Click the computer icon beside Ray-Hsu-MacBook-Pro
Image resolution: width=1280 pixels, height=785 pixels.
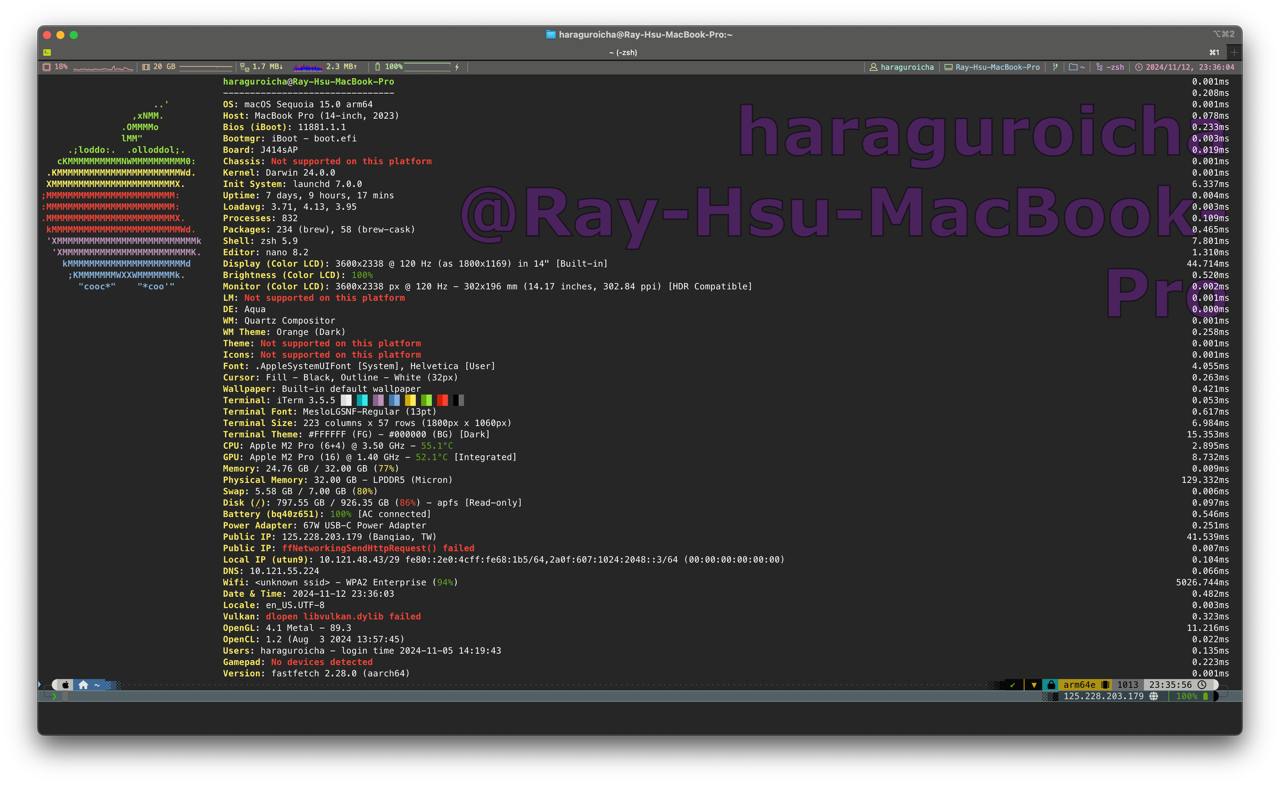[948, 67]
